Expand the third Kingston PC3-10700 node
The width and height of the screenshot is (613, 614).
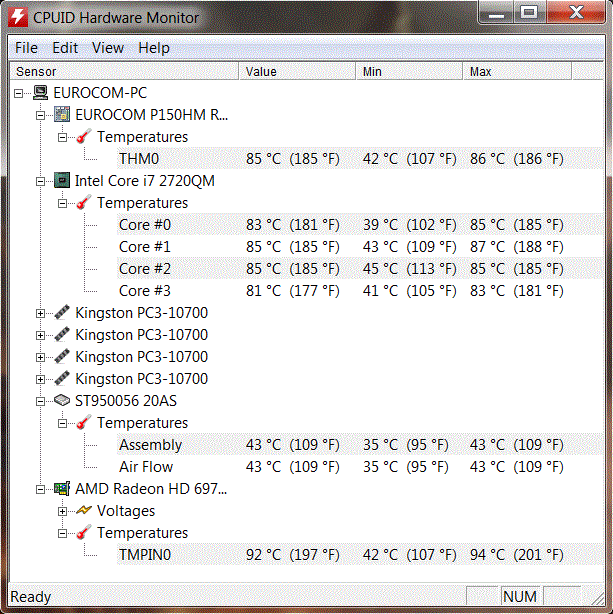40,358
